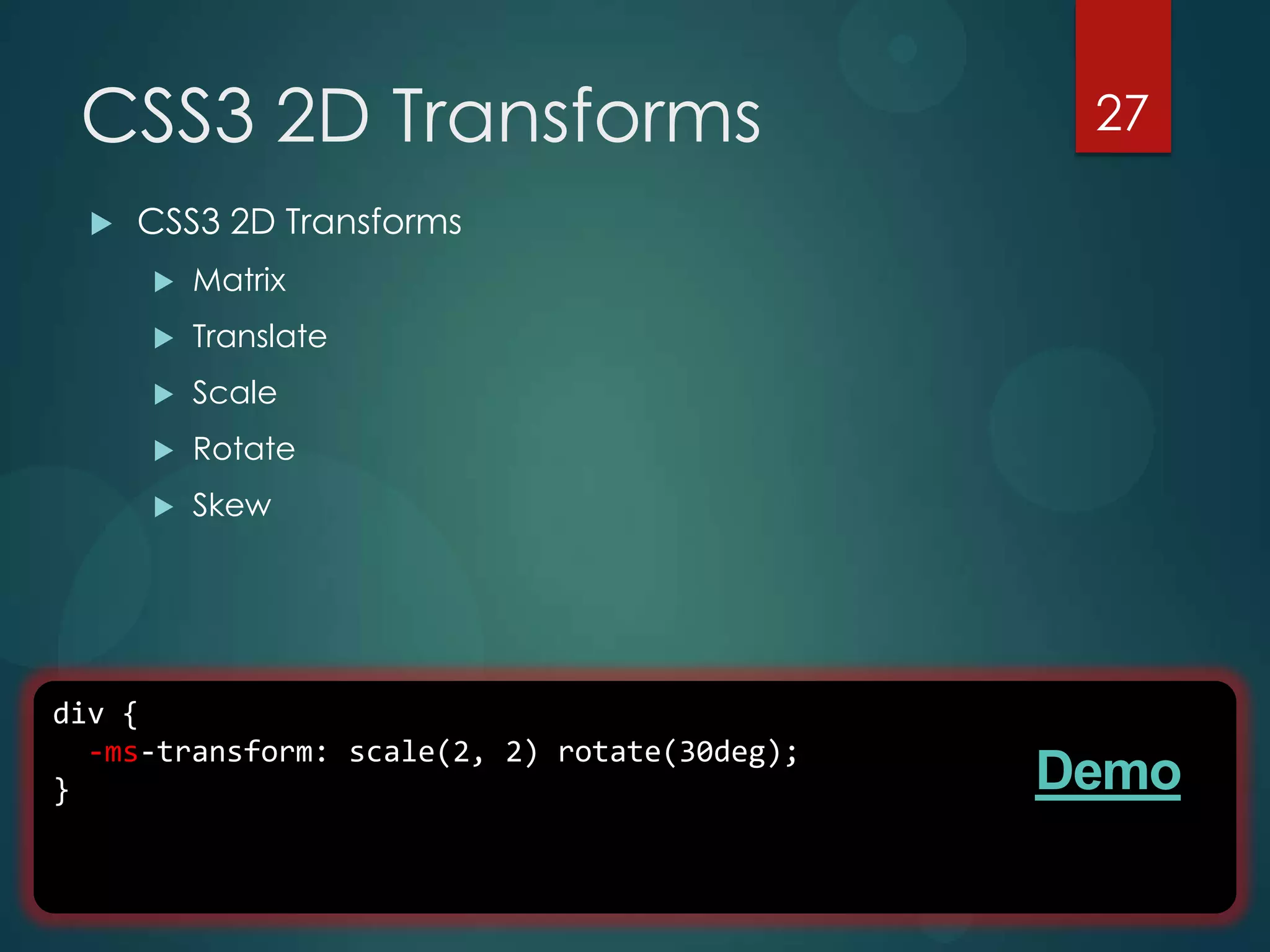This screenshot has width=1270, height=952.
Task: Click the closing brace in code block
Action: [61, 791]
